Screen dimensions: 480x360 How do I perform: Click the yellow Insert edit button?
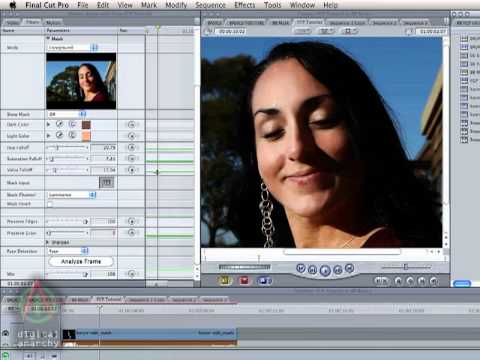pos(225,281)
